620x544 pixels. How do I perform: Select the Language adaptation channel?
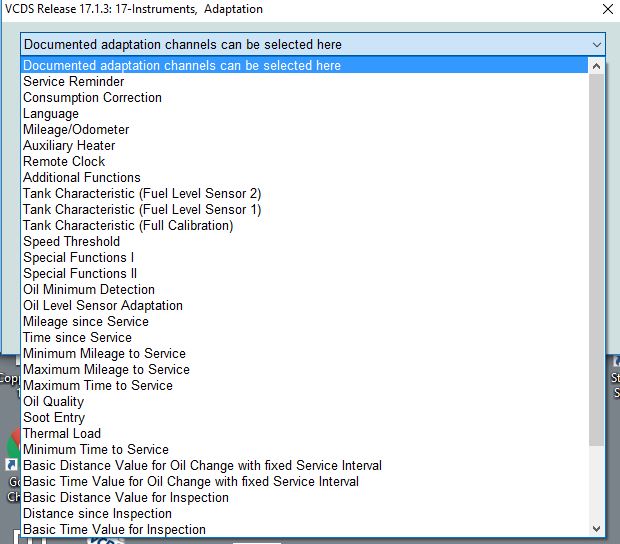(51, 114)
